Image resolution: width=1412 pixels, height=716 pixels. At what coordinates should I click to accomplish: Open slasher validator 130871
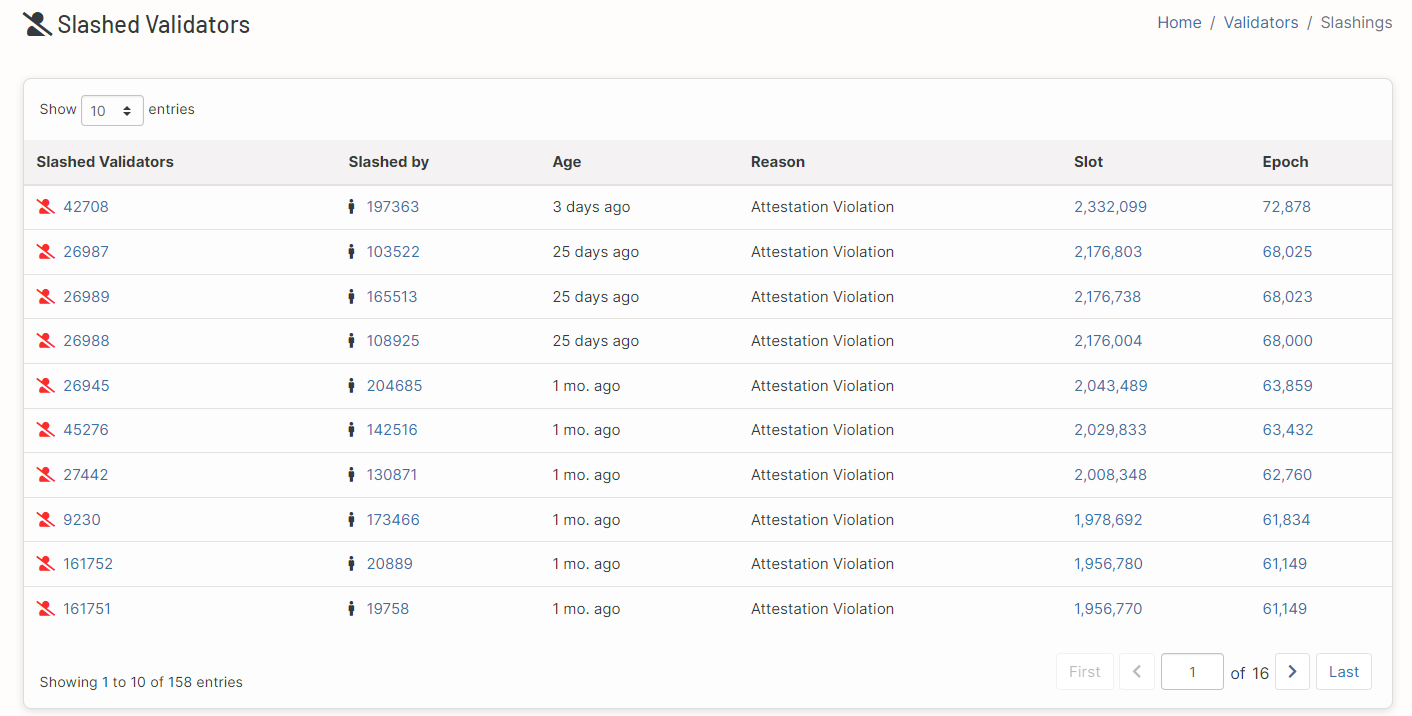click(392, 475)
